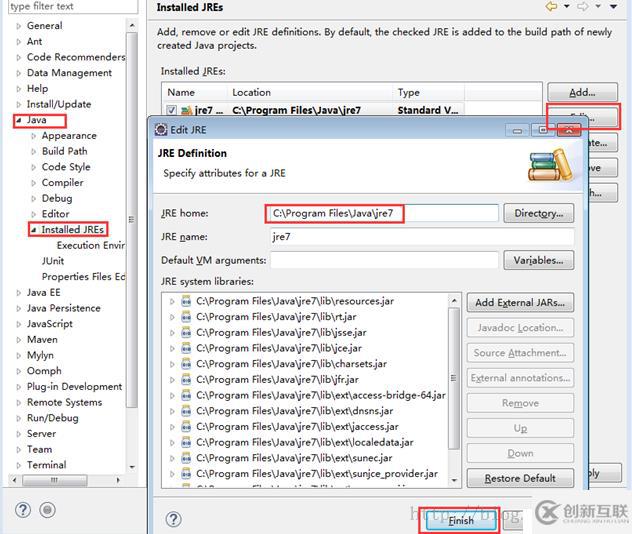Click the sunec.jar archive icon
This screenshot has width=632, height=534.
pyautogui.click(x=186, y=458)
